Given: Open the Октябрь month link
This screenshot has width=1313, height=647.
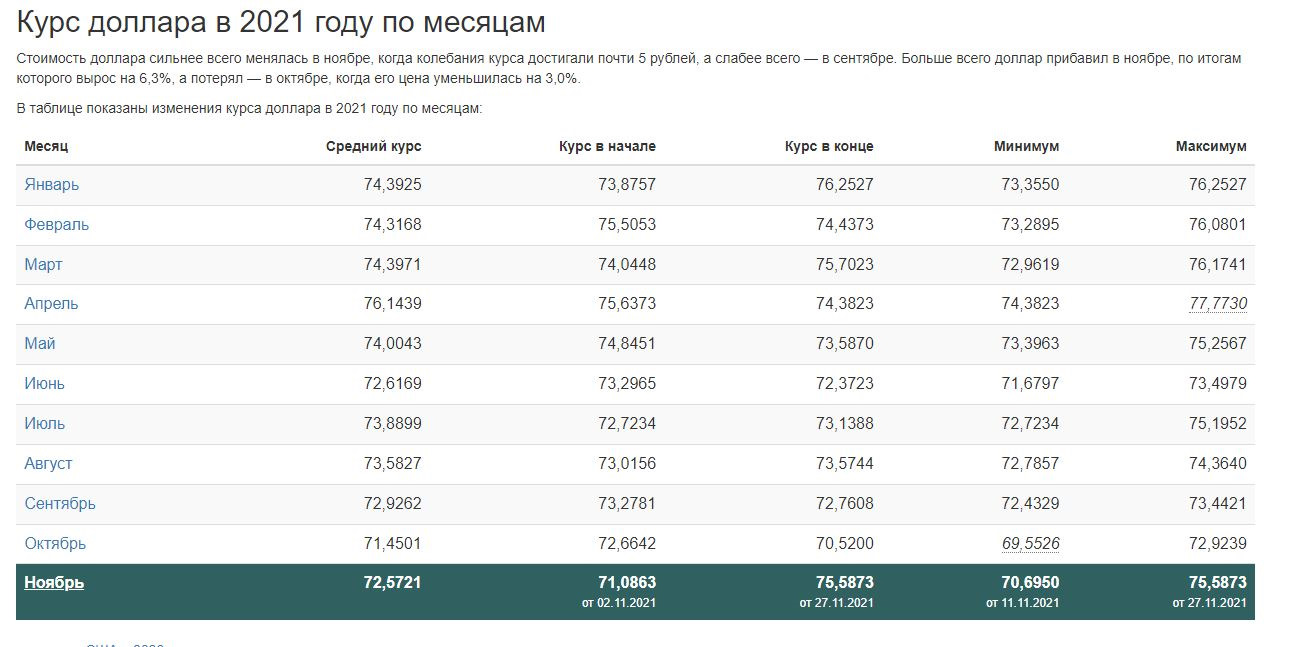Looking at the screenshot, I should click(55, 544).
